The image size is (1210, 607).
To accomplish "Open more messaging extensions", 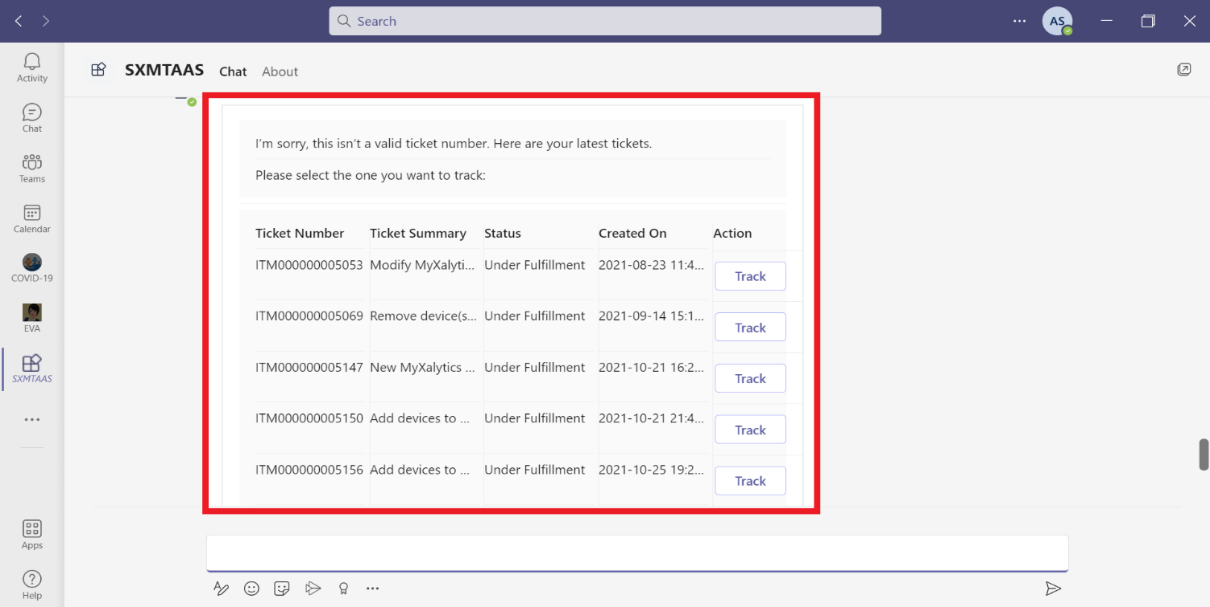I will point(373,588).
